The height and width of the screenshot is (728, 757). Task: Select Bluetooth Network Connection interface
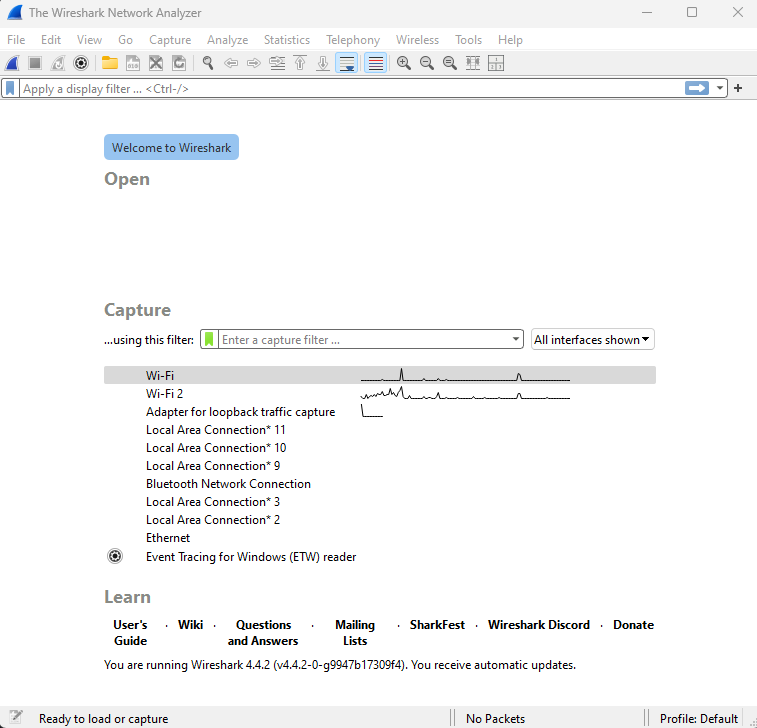pyautogui.click(x=228, y=484)
